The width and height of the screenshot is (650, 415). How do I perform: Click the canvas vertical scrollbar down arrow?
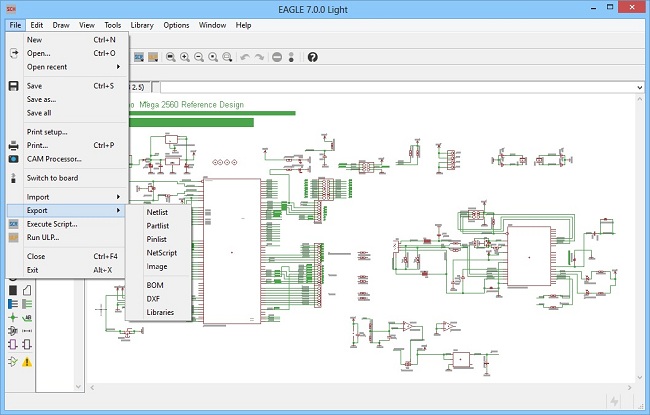(639, 378)
